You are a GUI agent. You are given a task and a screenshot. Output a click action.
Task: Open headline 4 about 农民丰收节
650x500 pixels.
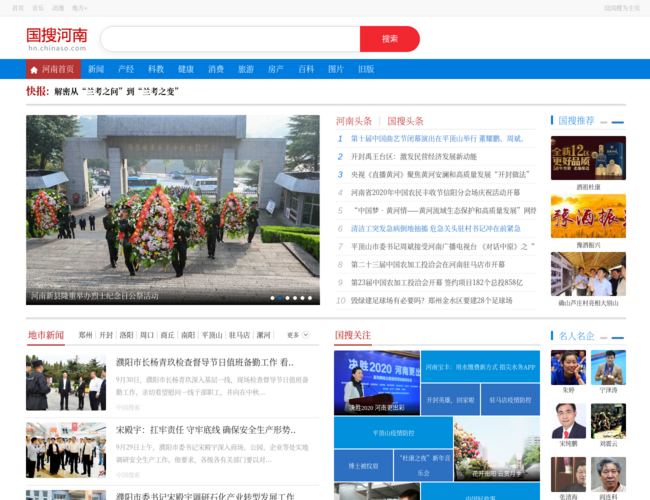point(435,193)
